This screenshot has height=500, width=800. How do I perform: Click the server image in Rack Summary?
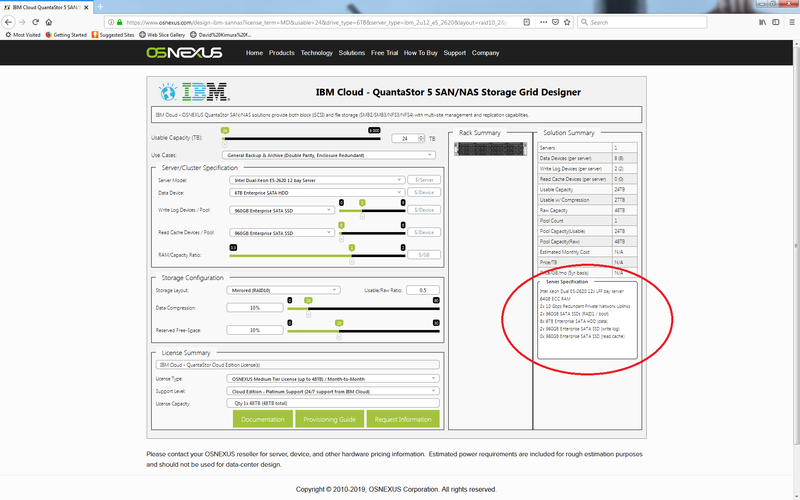point(490,148)
